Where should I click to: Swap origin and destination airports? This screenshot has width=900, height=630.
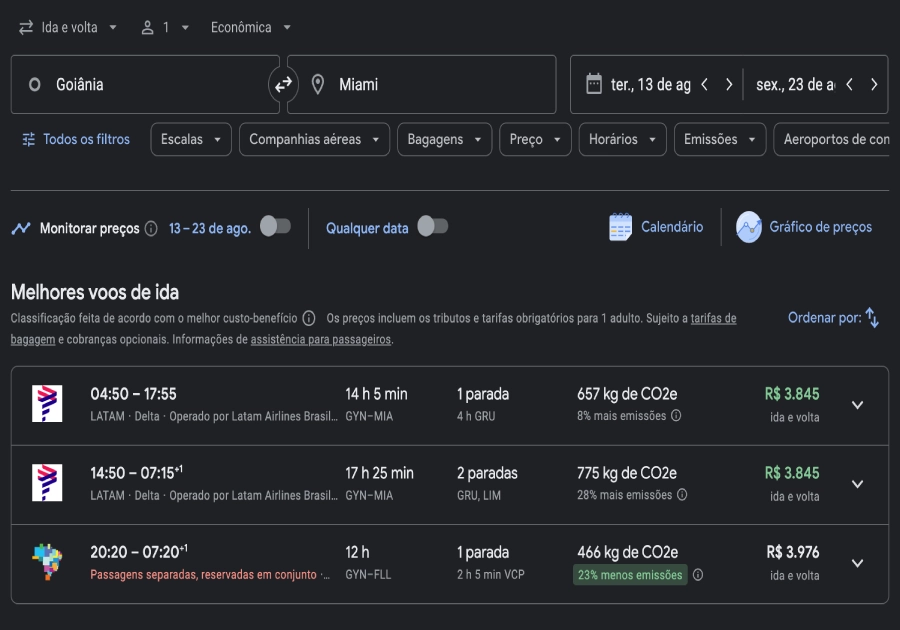click(x=283, y=85)
